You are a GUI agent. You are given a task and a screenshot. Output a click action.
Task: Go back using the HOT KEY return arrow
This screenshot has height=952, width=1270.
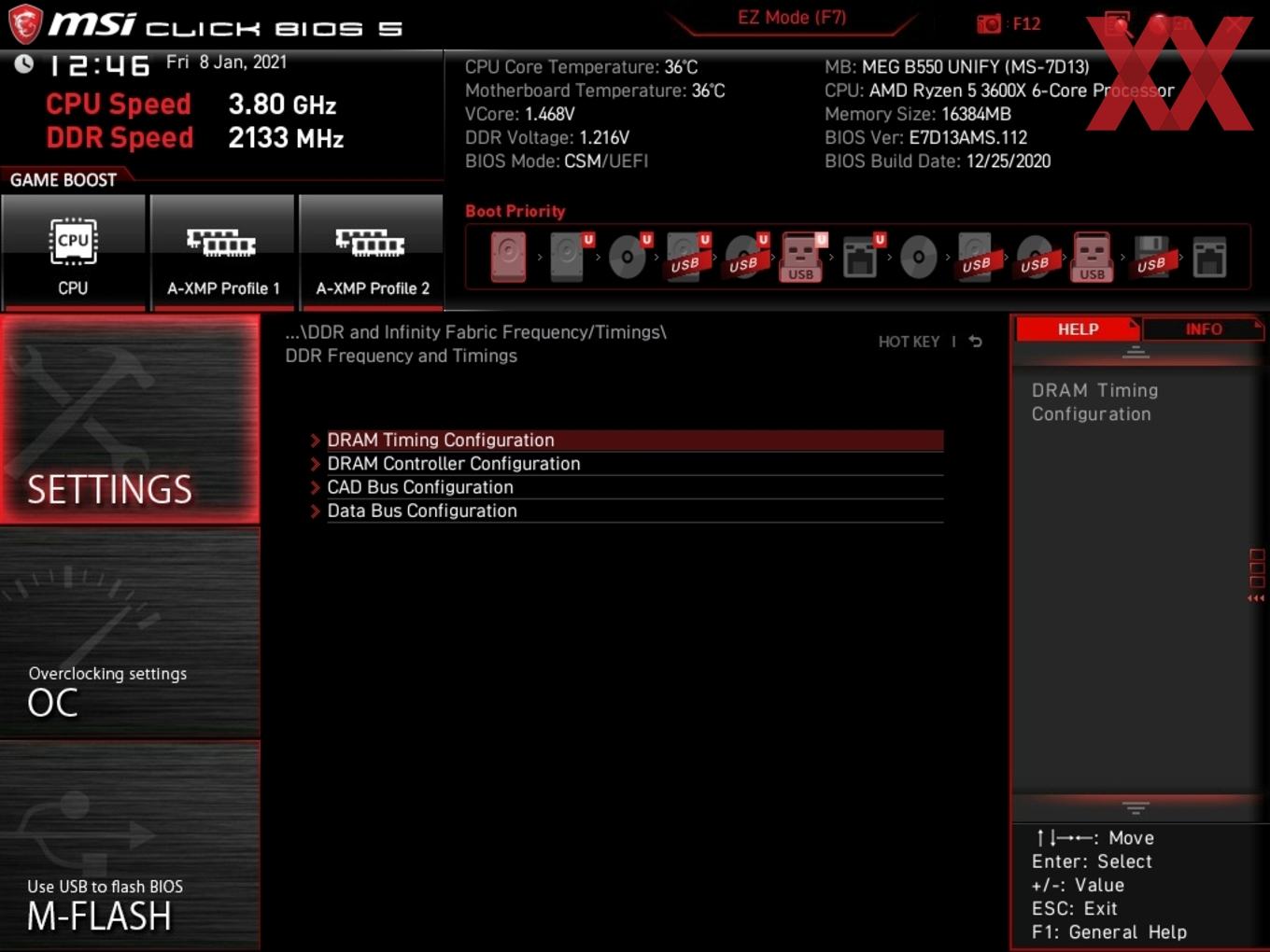tap(976, 342)
